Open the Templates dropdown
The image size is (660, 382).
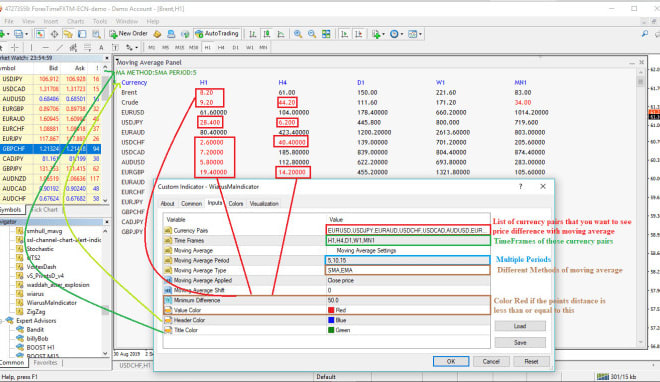(x=415, y=34)
